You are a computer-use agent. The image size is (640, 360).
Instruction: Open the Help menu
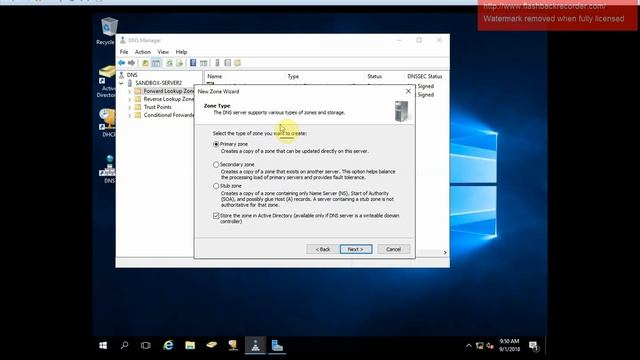[181, 52]
